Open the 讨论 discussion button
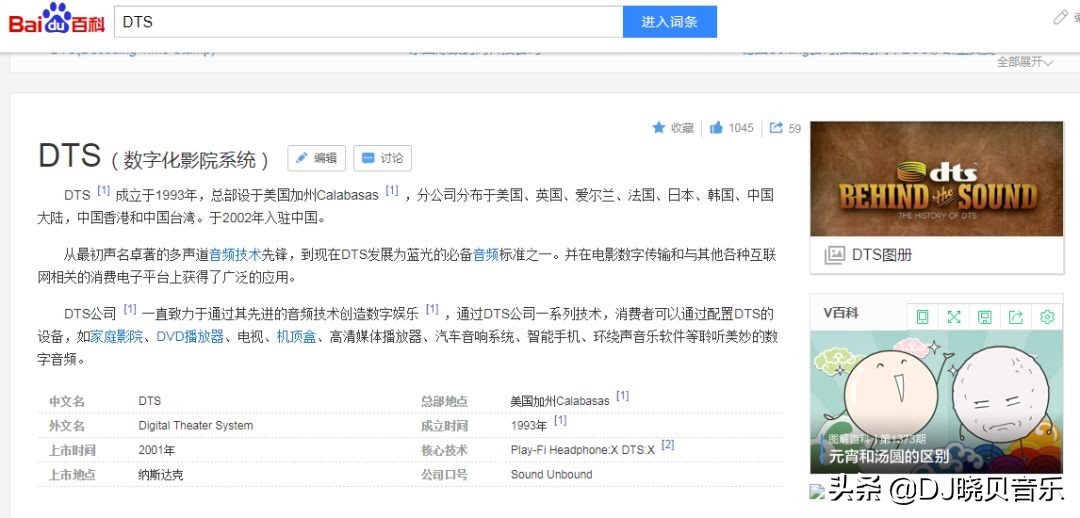Screen dimensions: 1080x518 (x=382, y=158)
